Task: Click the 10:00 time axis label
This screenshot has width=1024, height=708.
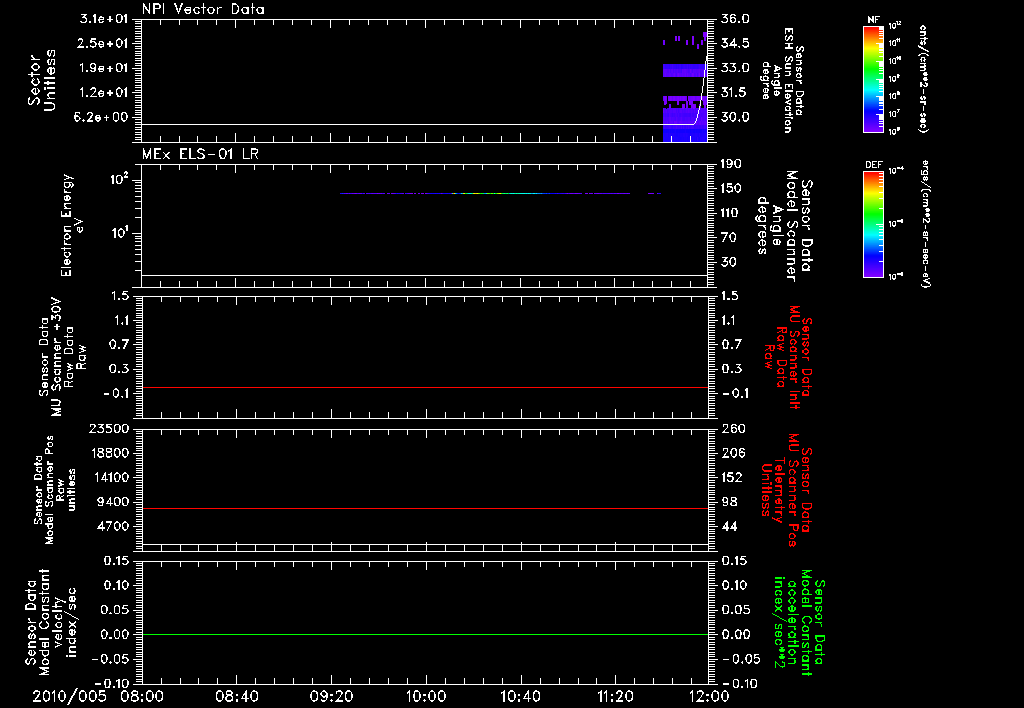Action: coord(426,696)
